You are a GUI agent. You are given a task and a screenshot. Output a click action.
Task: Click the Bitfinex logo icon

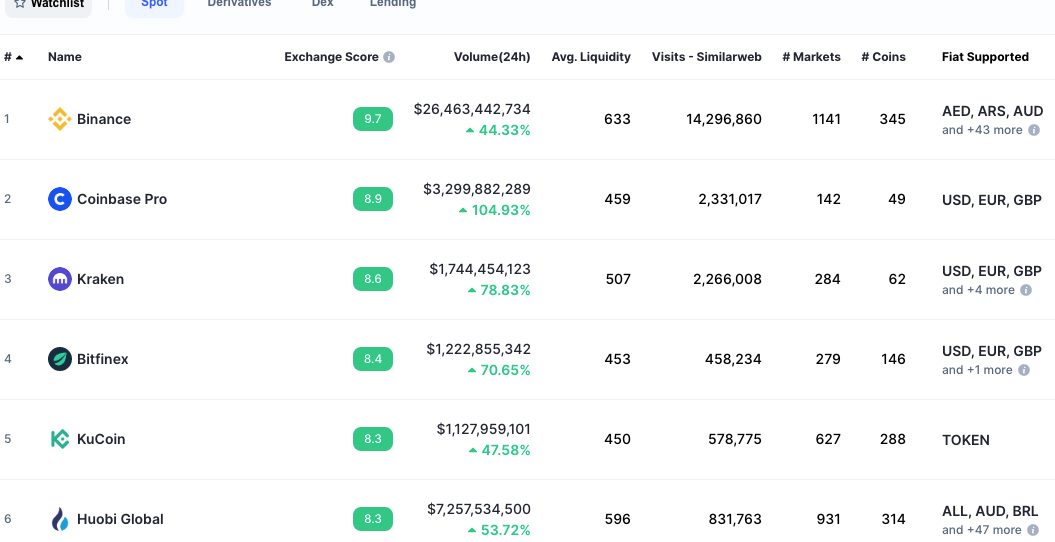(x=60, y=359)
